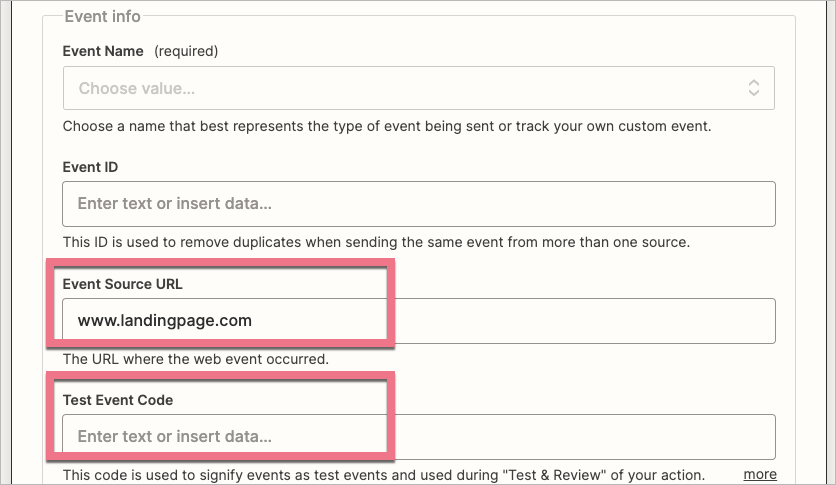Screen dimensions: 836x485
Task: Click the www.landingpage.com text
Action: coord(164,321)
